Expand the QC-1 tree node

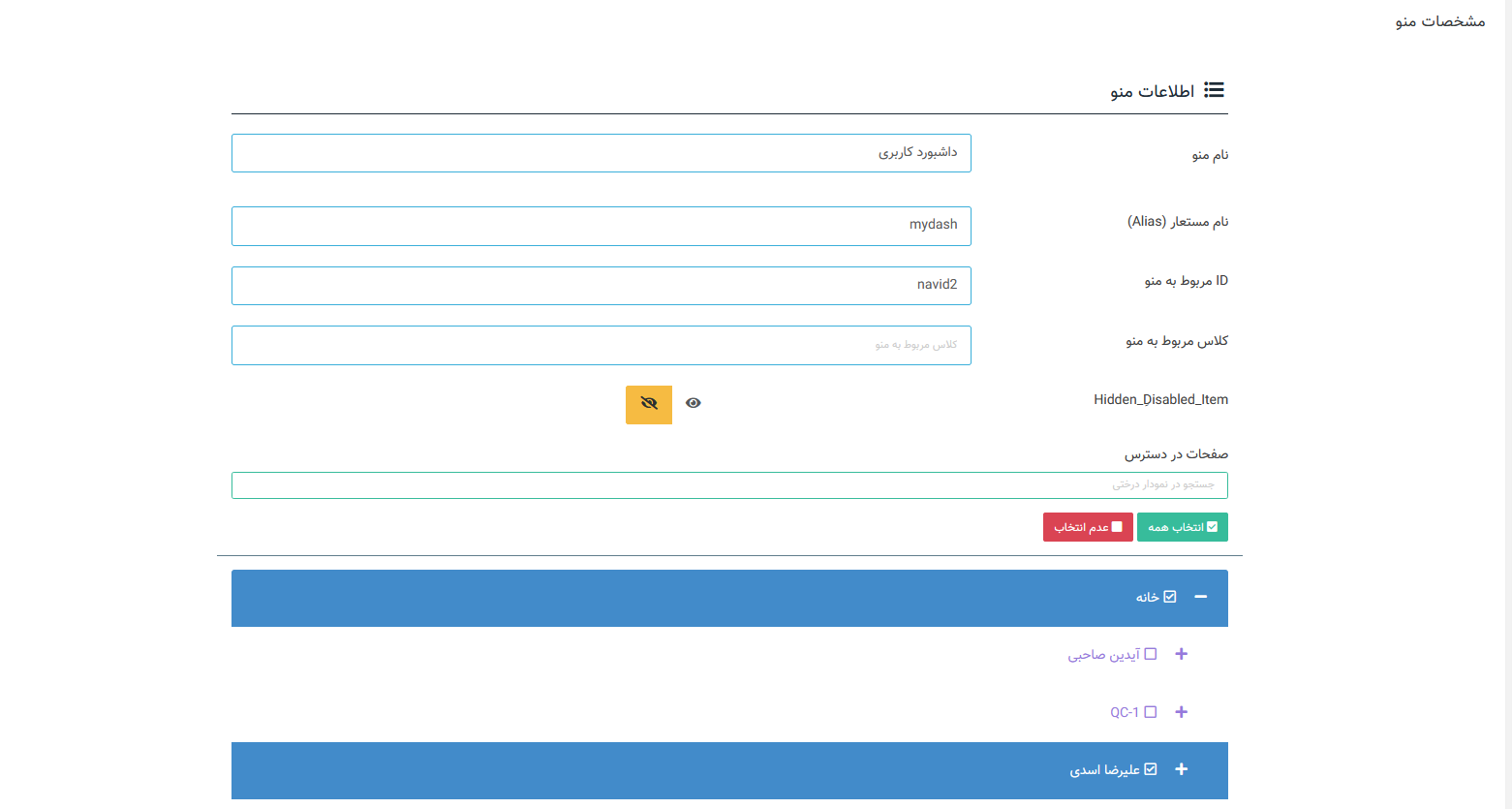[1181, 711]
